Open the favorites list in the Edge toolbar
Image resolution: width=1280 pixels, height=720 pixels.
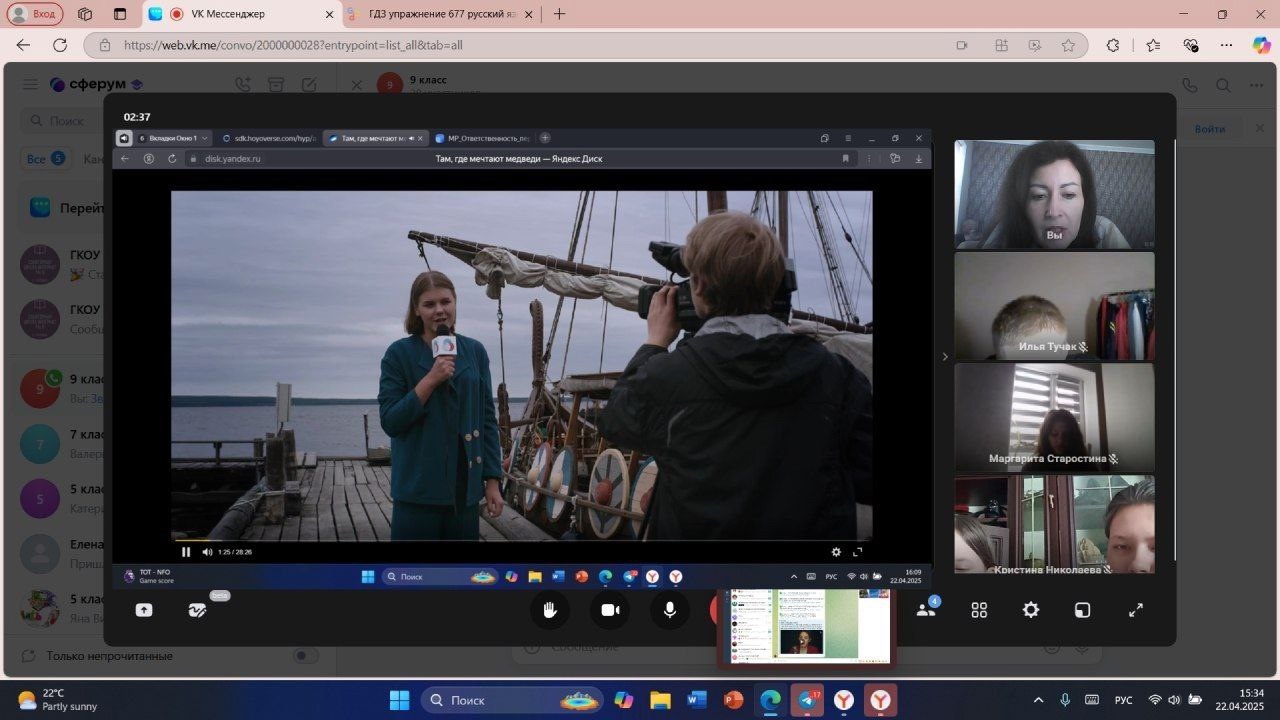coord(1153,45)
